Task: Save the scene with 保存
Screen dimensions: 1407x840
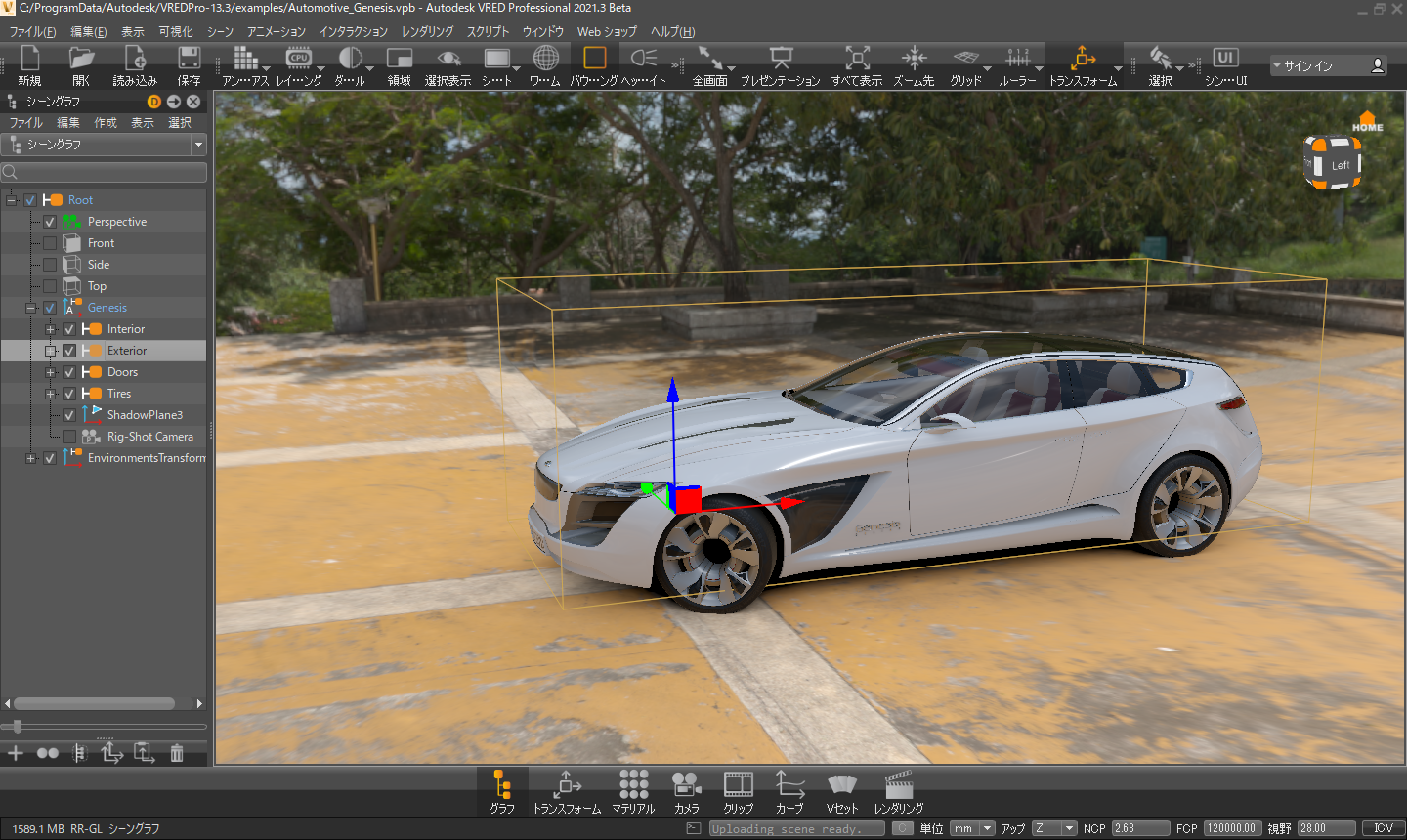Action: pyautogui.click(x=189, y=65)
